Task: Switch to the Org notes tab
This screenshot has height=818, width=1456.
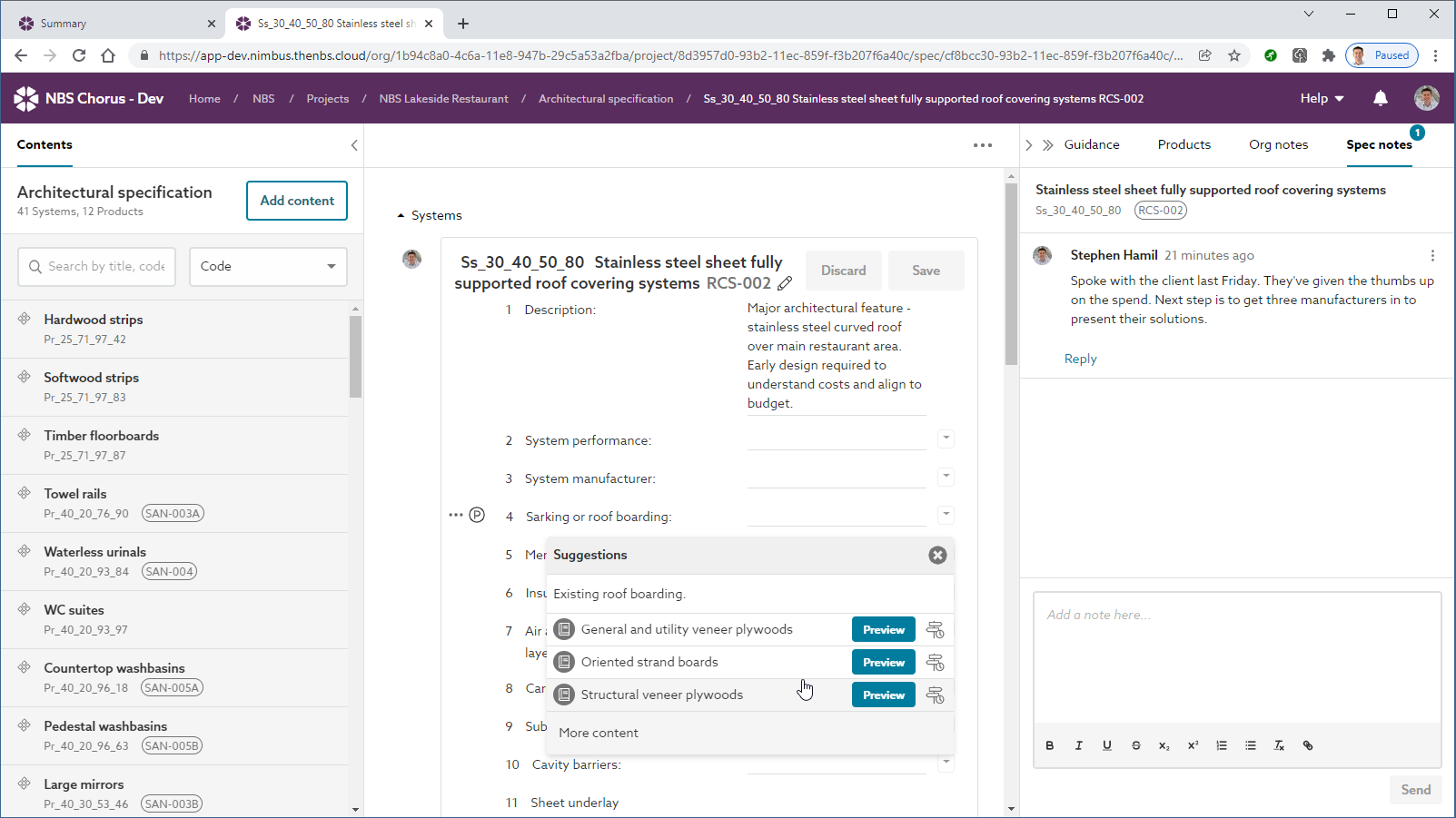Action: [x=1278, y=144]
